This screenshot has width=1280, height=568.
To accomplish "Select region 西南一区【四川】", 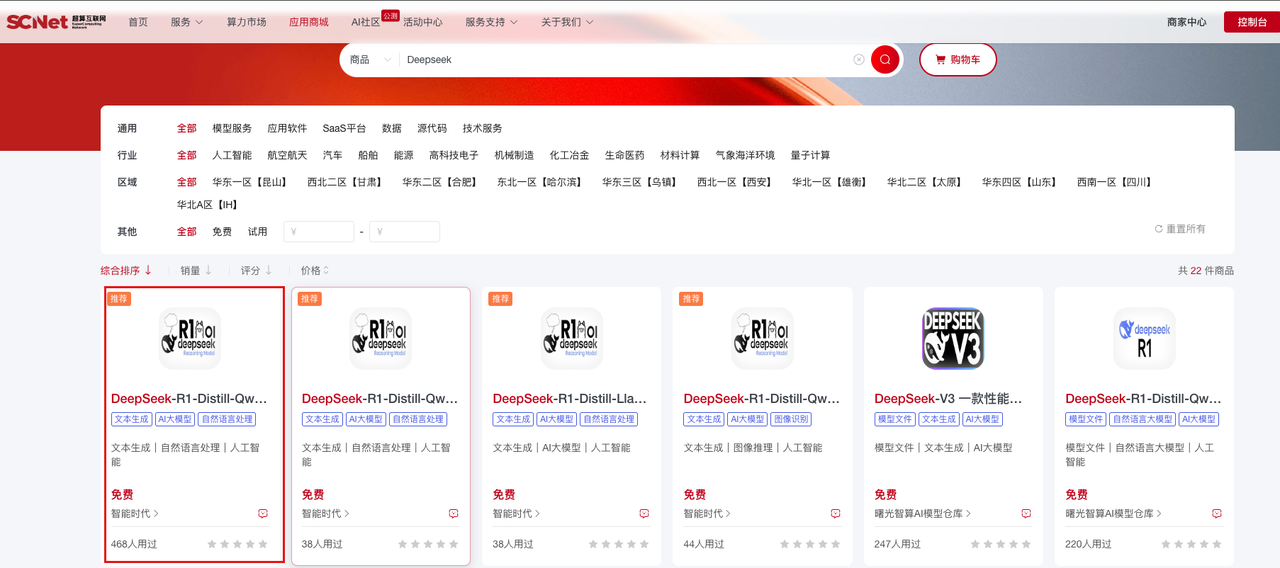I will click(x=1115, y=182).
